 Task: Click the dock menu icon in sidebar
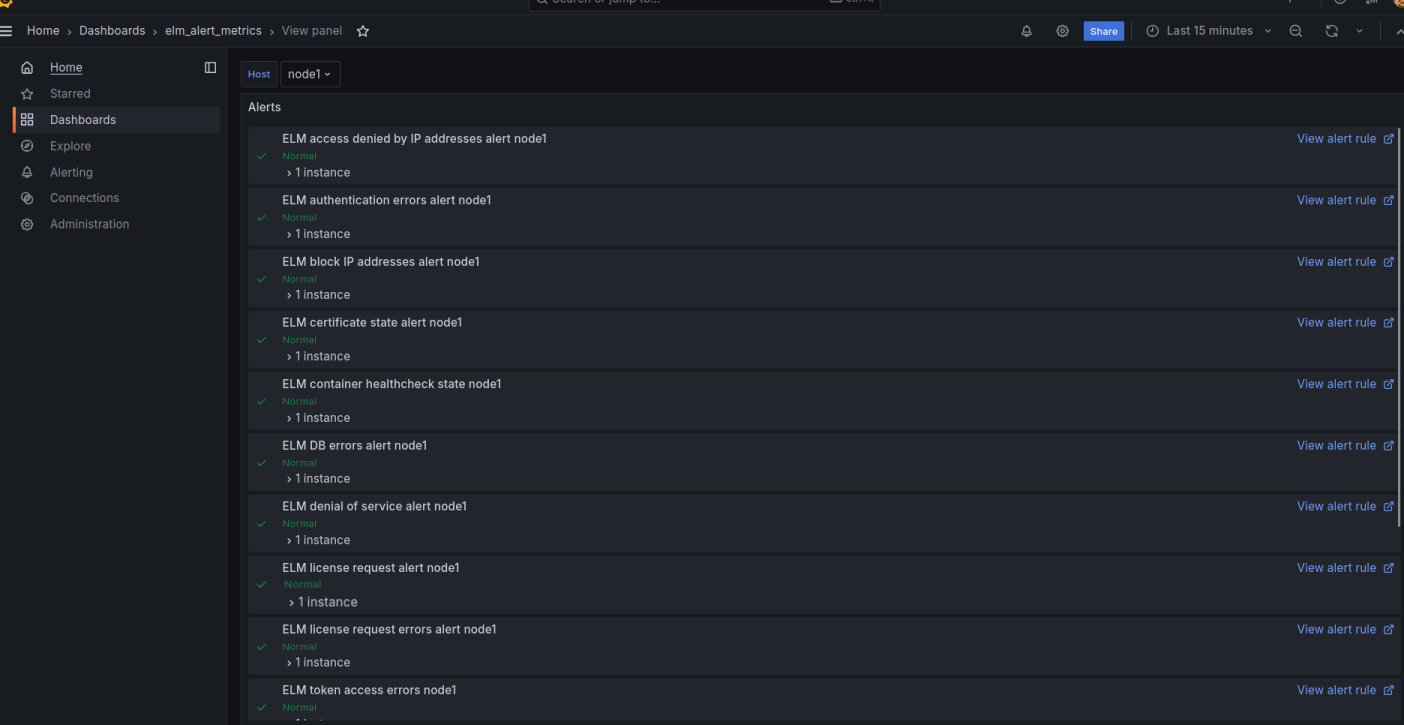[x=210, y=68]
